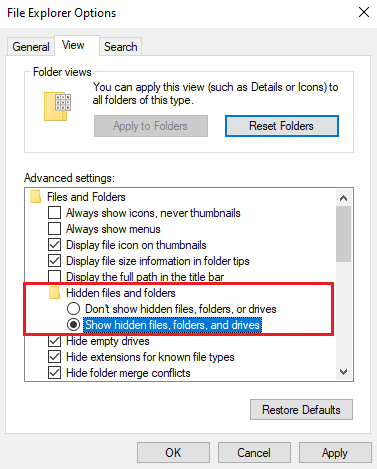Close the File Explorer Options dialog

tap(364, 12)
